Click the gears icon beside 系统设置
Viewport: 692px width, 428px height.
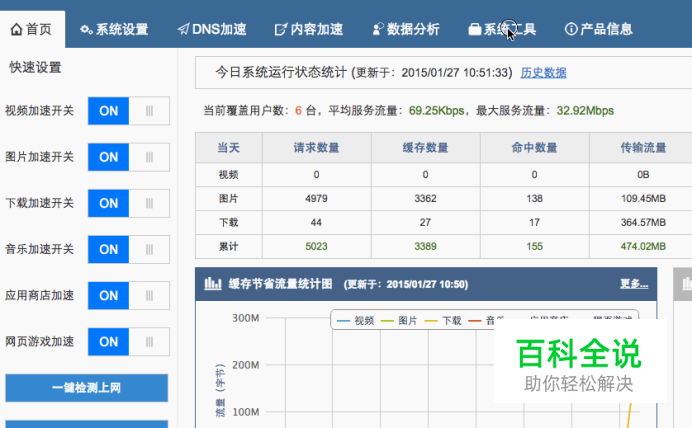tap(86, 30)
